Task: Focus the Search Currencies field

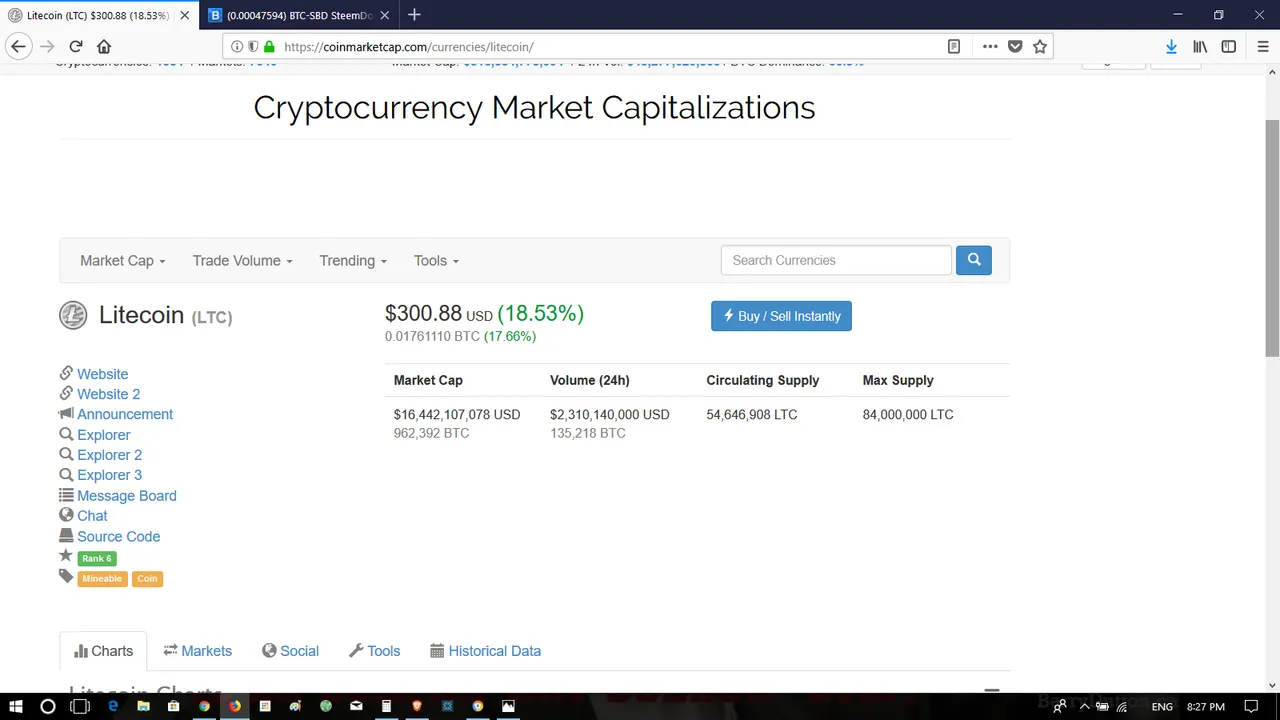Action: [836, 260]
